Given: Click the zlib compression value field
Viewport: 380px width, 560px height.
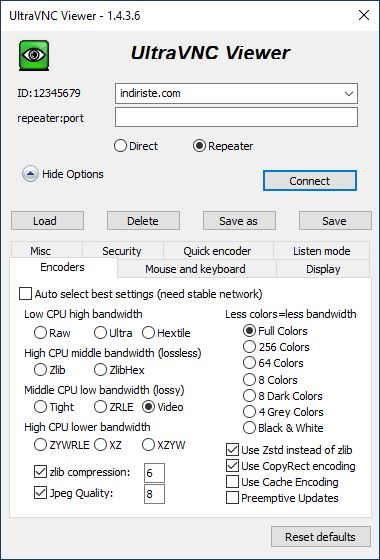Looking at the screenshot, I should click(x=154, y=473).
